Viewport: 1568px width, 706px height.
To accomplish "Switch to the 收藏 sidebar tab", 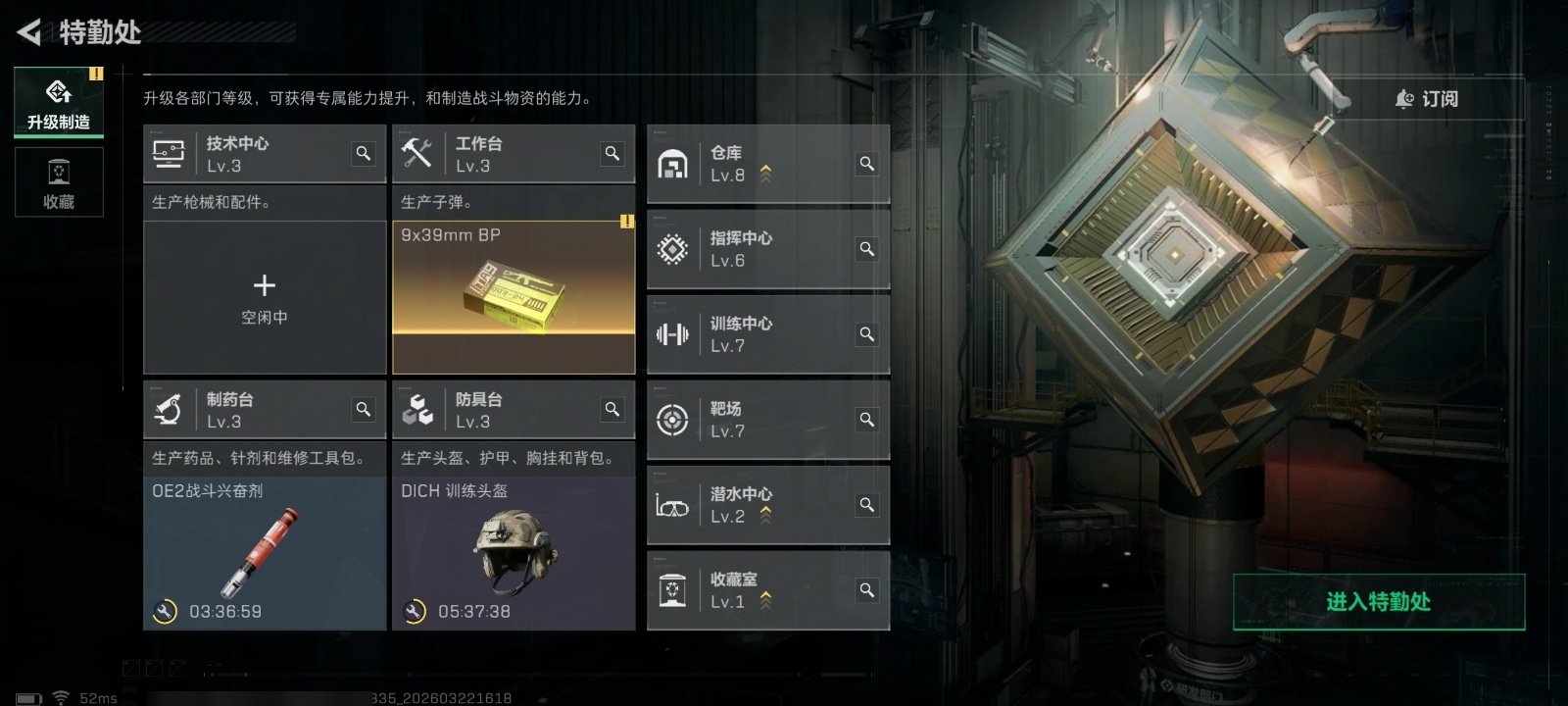I will click(59, 182).
